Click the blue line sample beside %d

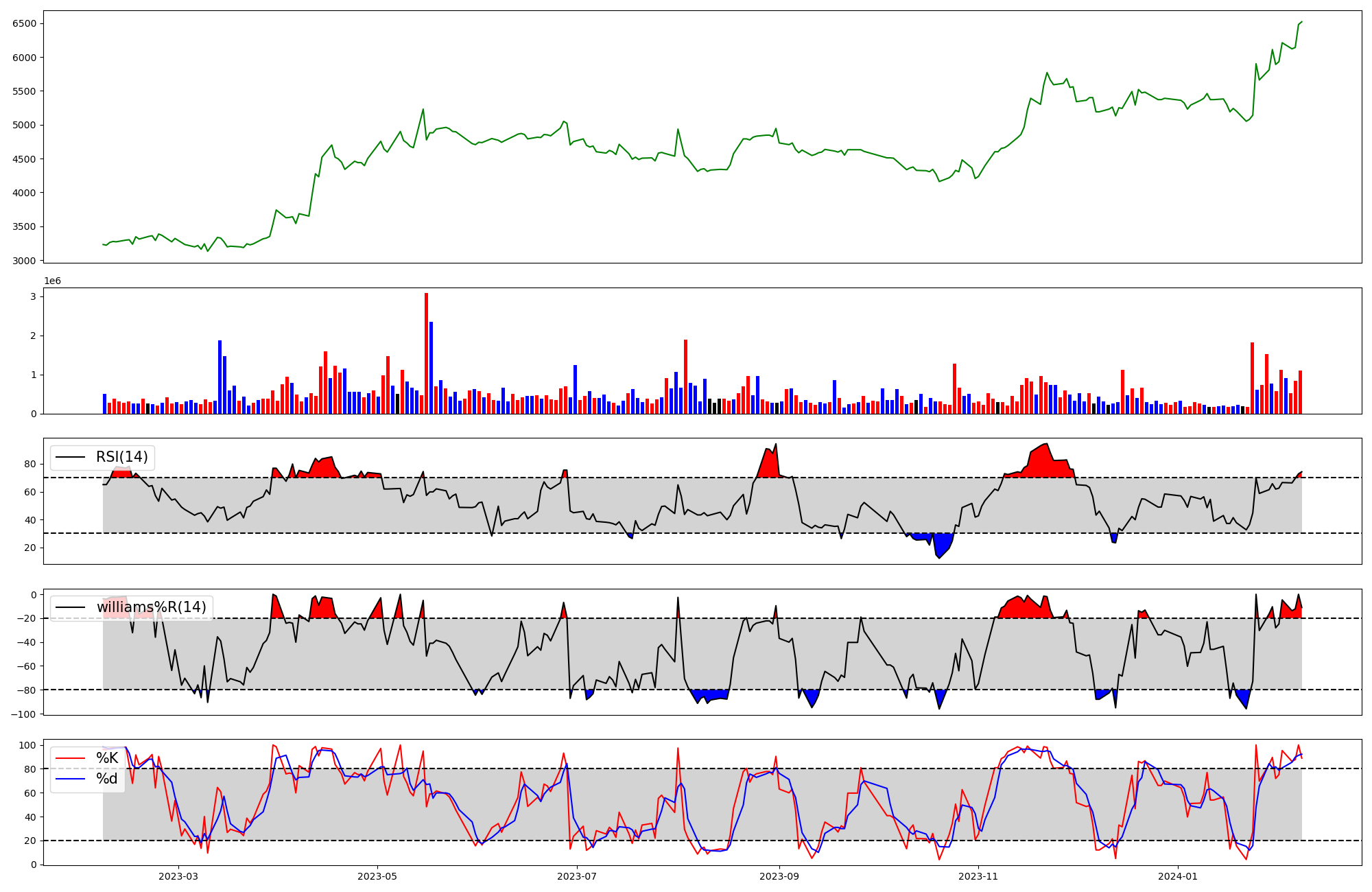point(71,779)
